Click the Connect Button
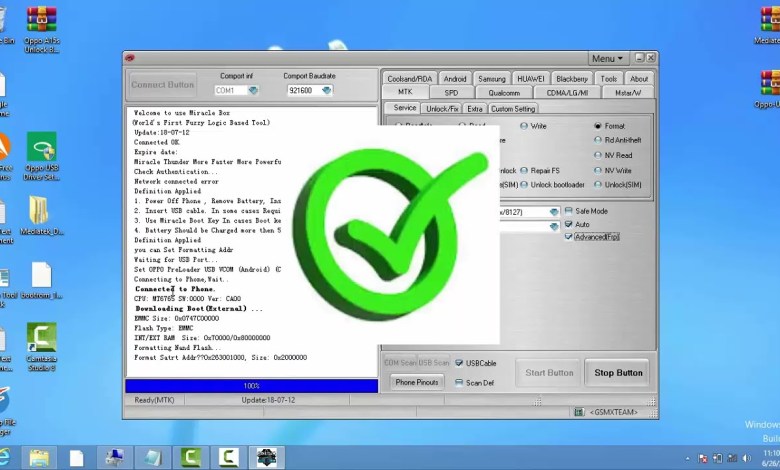This screenshot has width=780, height=470. click(x=163, y=85)
